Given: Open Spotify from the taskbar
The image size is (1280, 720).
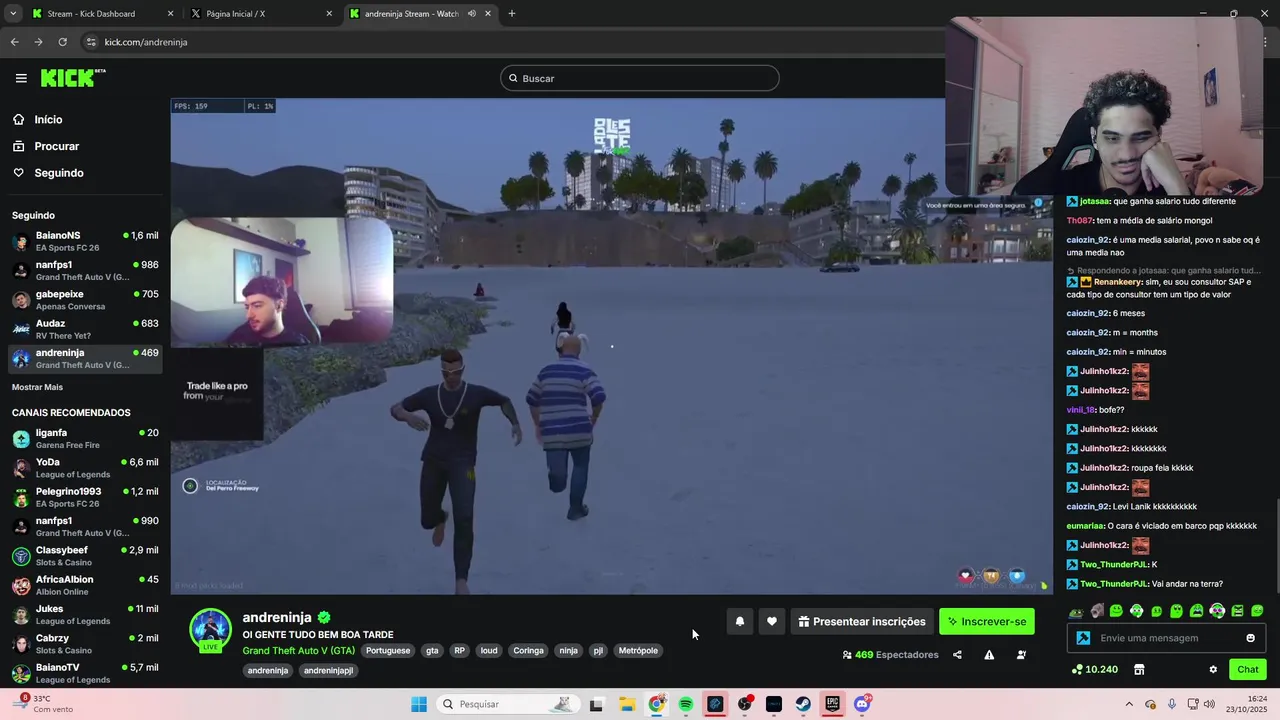Looking at the screenshot, I should [686, 704].
